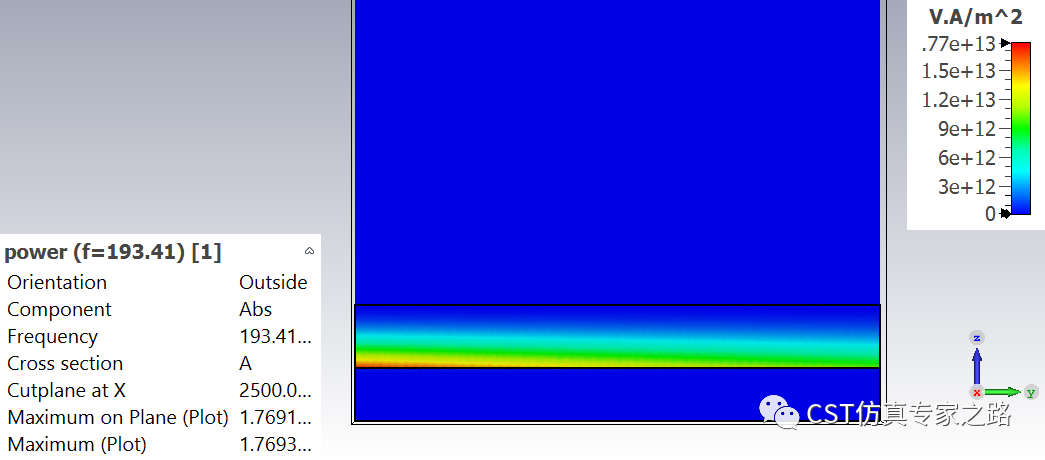Collapse the power info panel chevron
Screen dimensions: 1045x460
pyautogui.click(x=309, y=251)
